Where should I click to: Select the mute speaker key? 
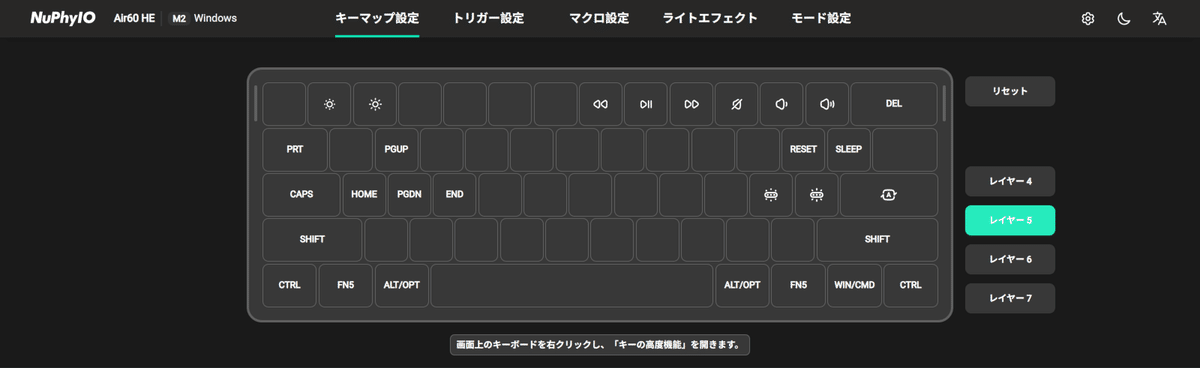point(737,104)
